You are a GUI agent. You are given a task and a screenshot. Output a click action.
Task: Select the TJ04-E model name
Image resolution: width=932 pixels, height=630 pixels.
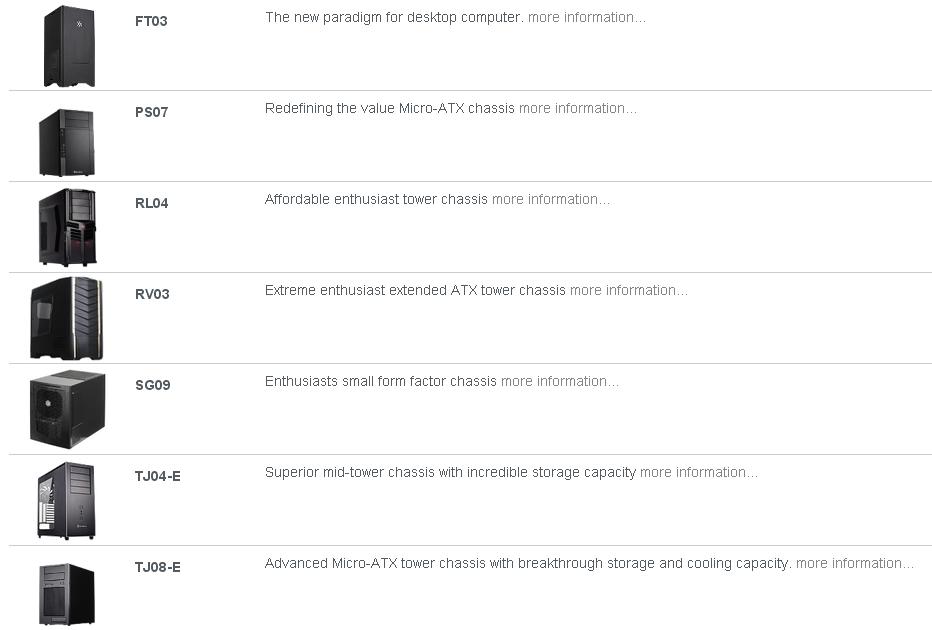click(x=157, y=476)
